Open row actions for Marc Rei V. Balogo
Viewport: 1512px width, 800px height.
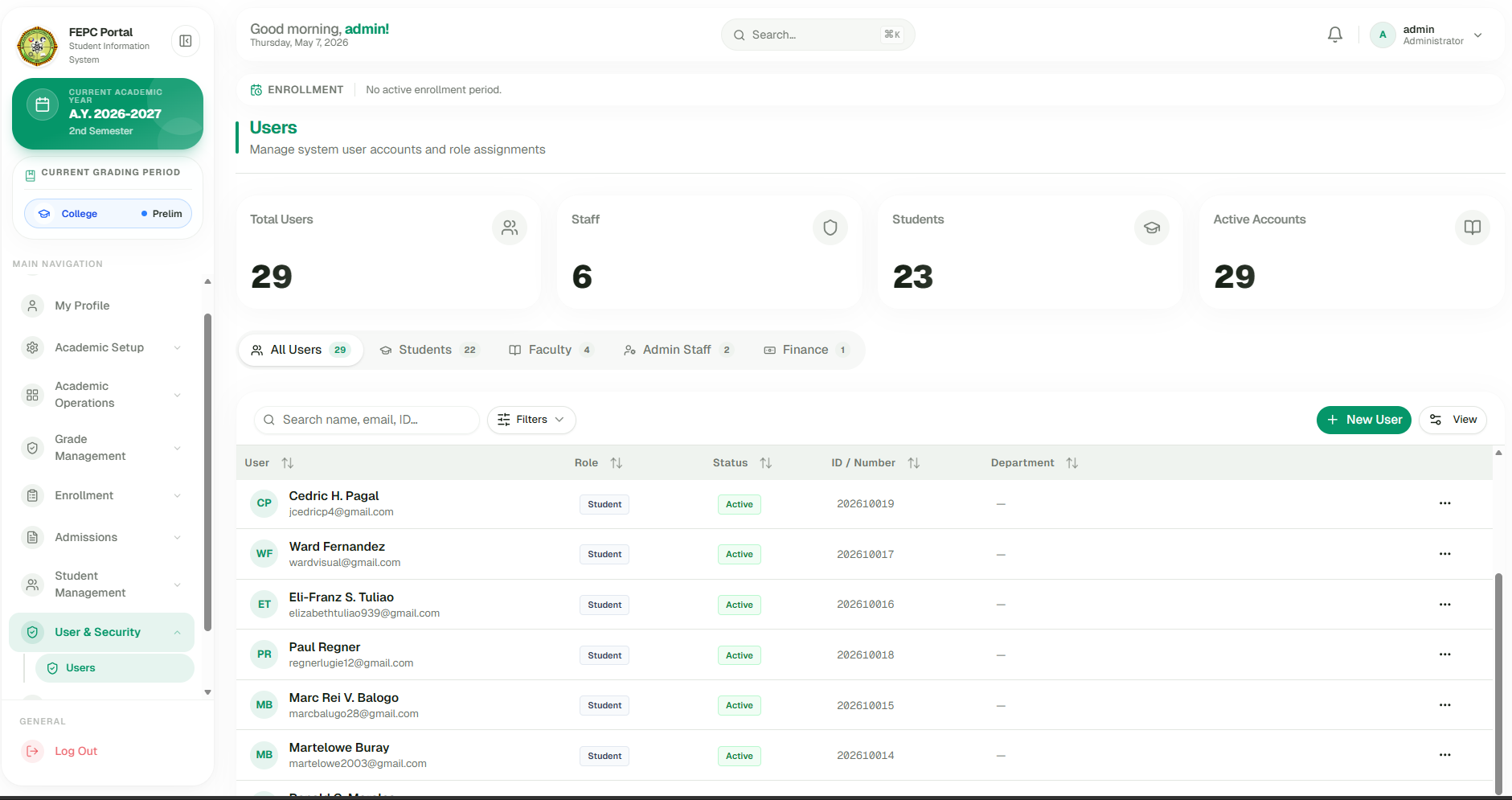click(1444, 705)
